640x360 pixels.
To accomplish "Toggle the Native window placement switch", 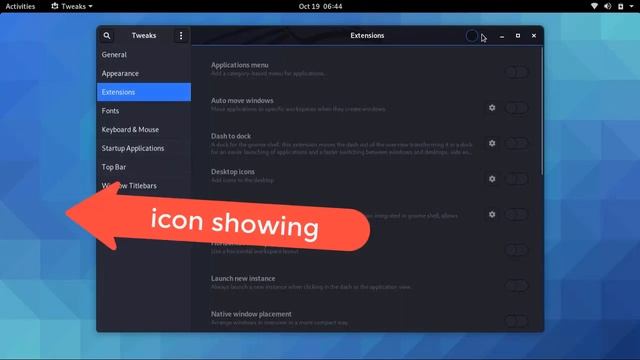I will (516, 321).
